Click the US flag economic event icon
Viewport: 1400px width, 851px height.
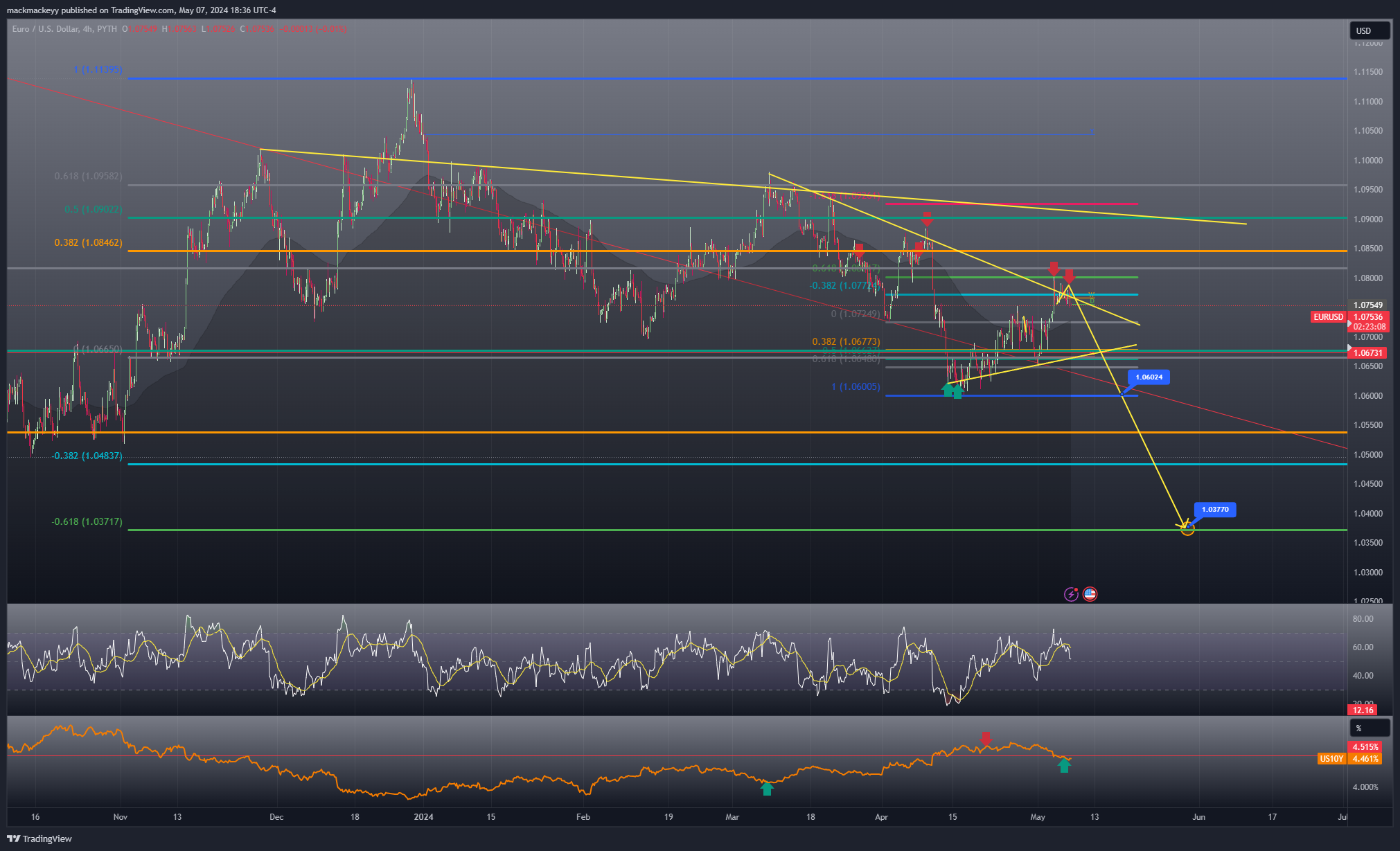tap(1090, 594)
